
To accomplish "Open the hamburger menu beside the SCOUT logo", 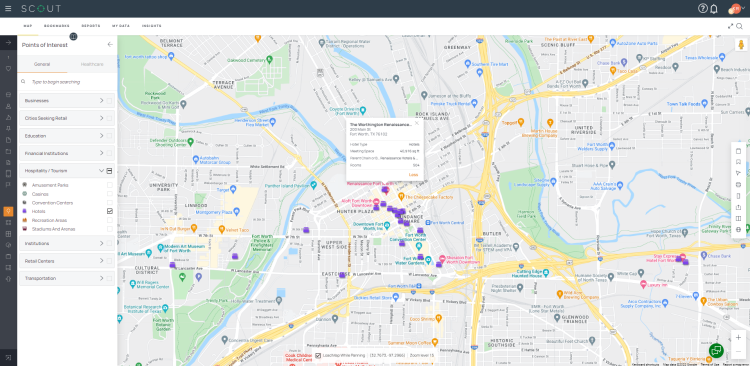I will pyautogui.click(x=8, y=9).
